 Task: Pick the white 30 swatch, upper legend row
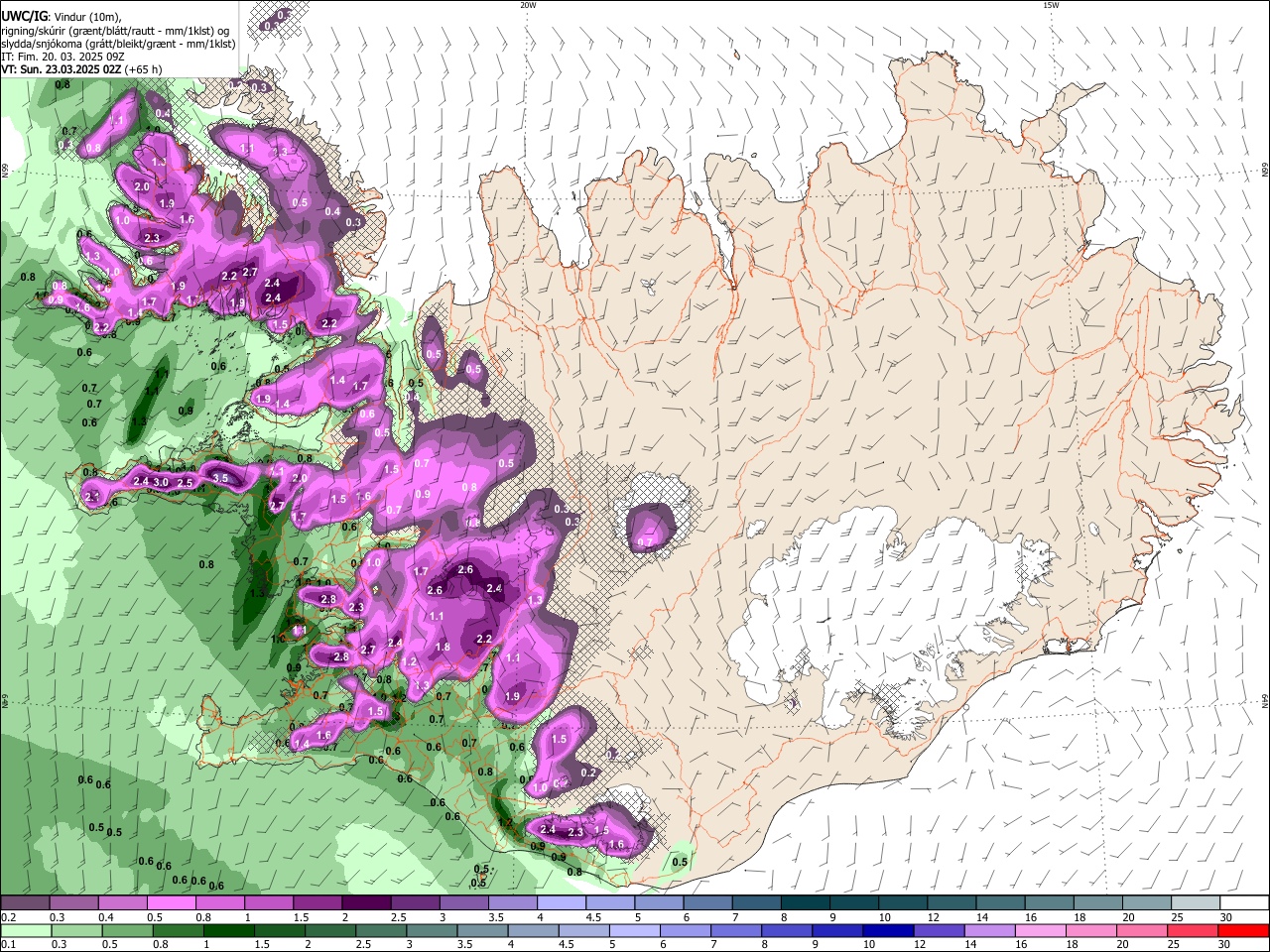pyautogui.click(x=1245, y=903)
